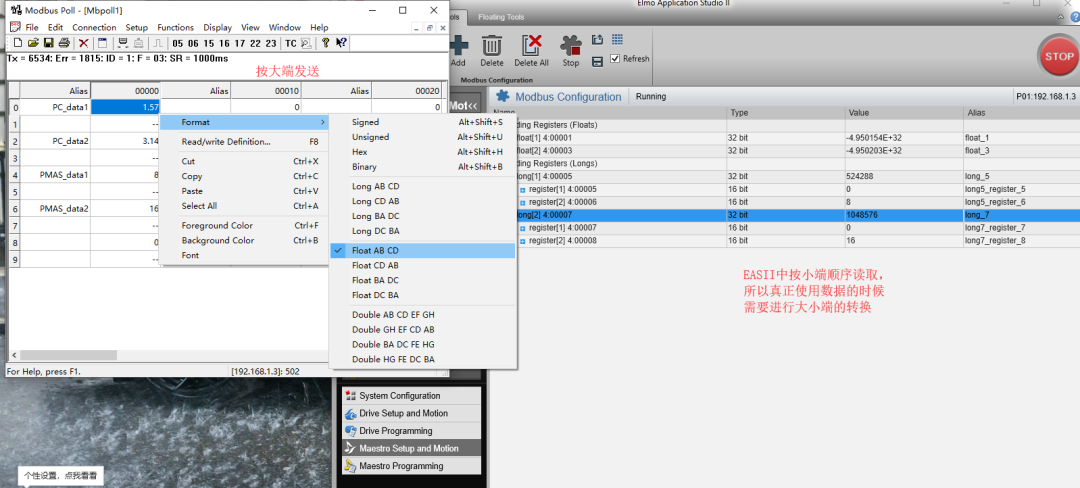
Task: Open Maestro Programming panel
Action: click(411, 466)
